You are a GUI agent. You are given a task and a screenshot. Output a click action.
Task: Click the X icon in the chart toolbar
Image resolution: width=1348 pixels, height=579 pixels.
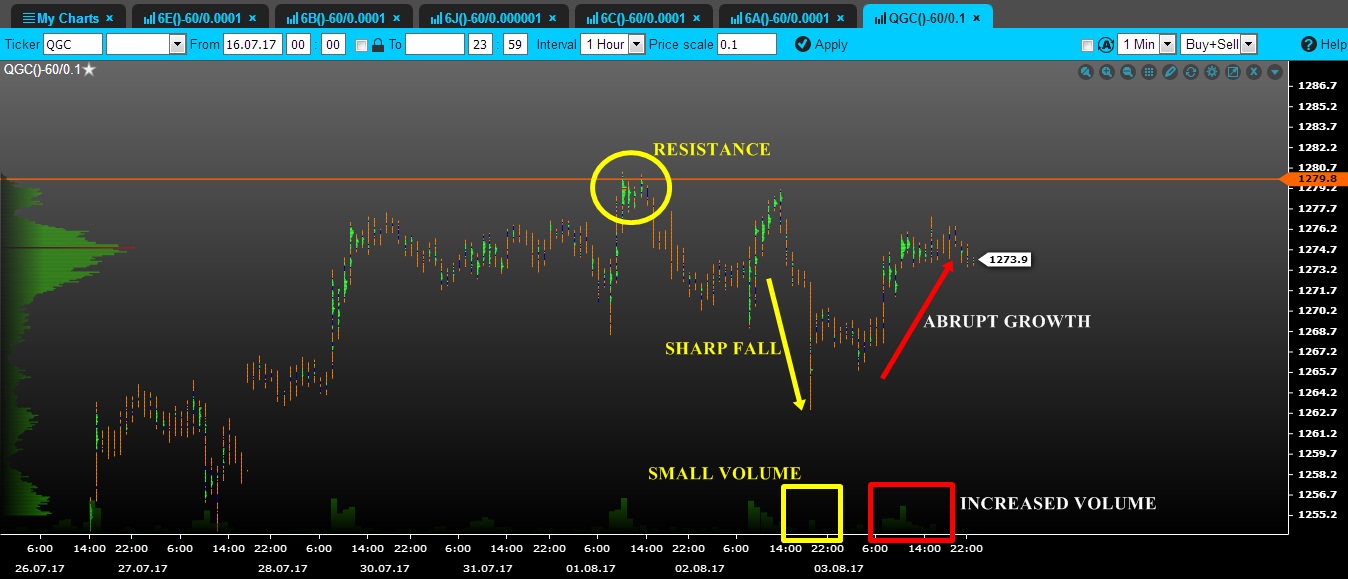coord(1254,72)
